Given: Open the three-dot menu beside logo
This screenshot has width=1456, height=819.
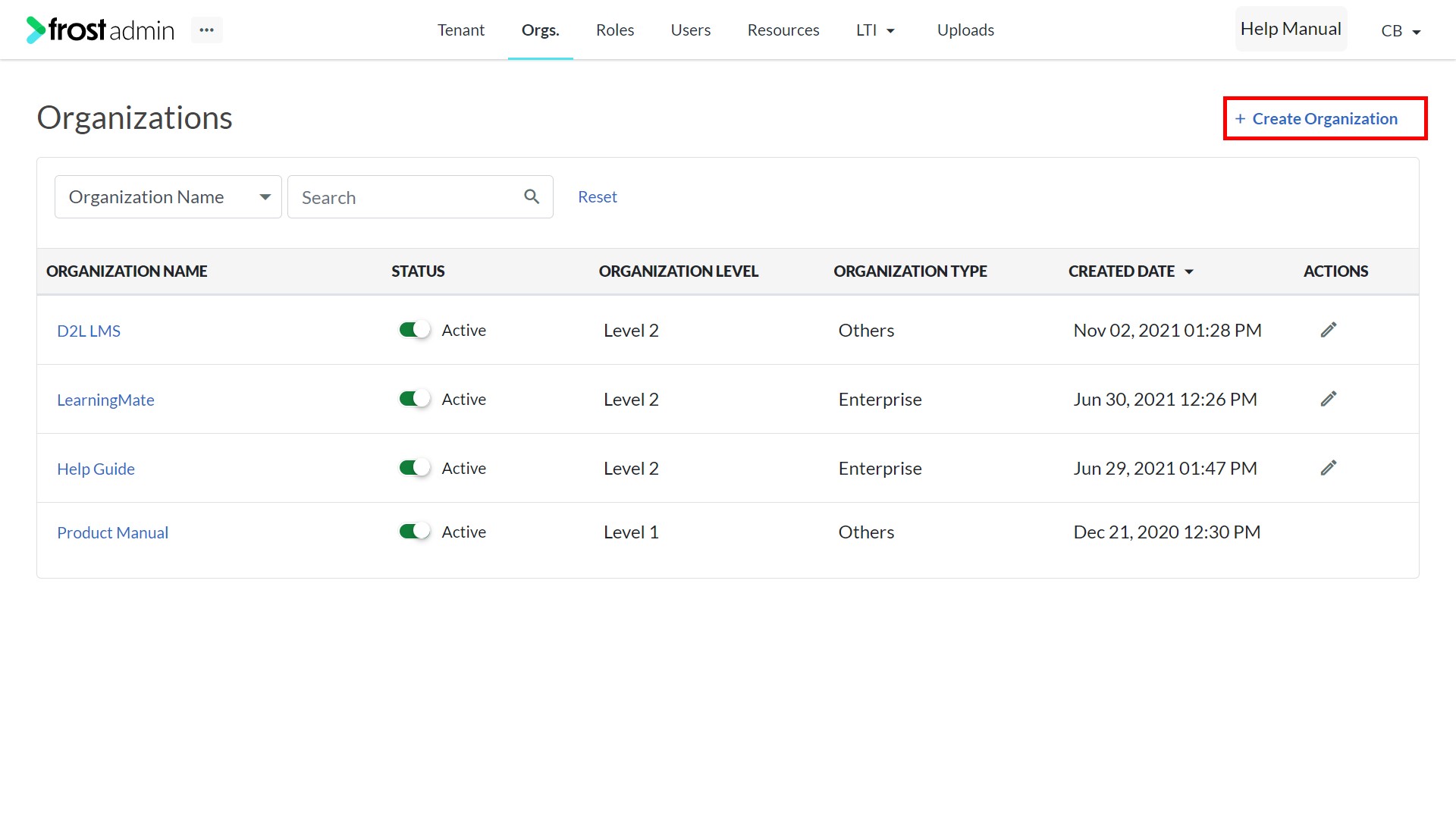Looking at the screenshot, I should click(x=206, y=30).
